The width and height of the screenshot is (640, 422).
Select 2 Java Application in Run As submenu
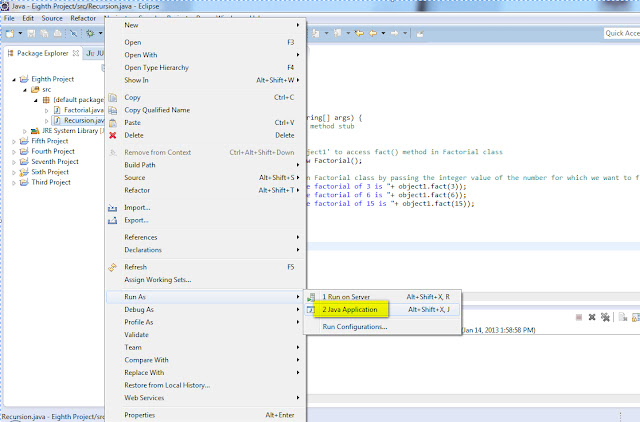(383, 310)
